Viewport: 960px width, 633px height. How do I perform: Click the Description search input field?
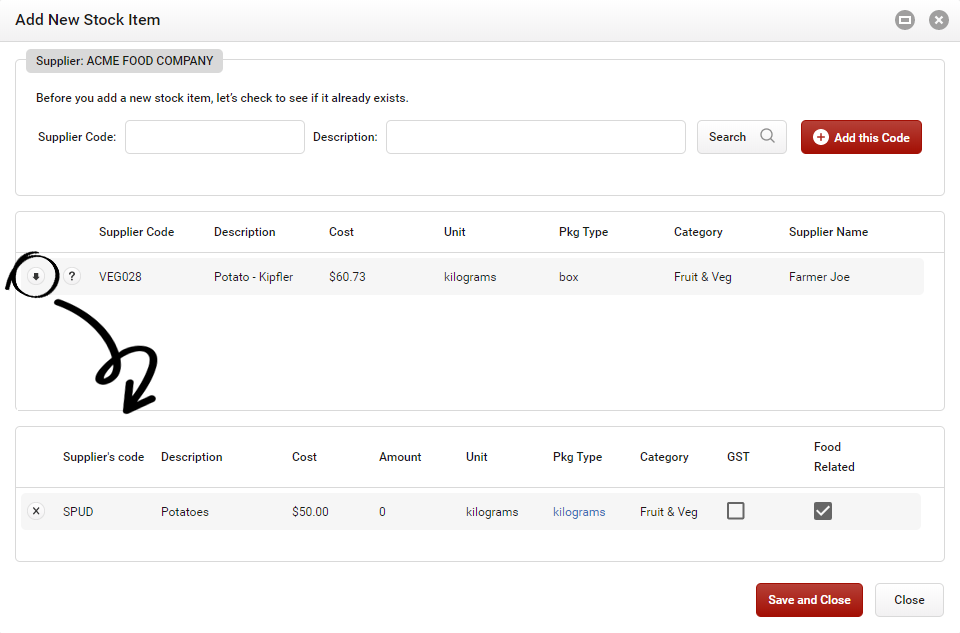[x=535, y=137]
